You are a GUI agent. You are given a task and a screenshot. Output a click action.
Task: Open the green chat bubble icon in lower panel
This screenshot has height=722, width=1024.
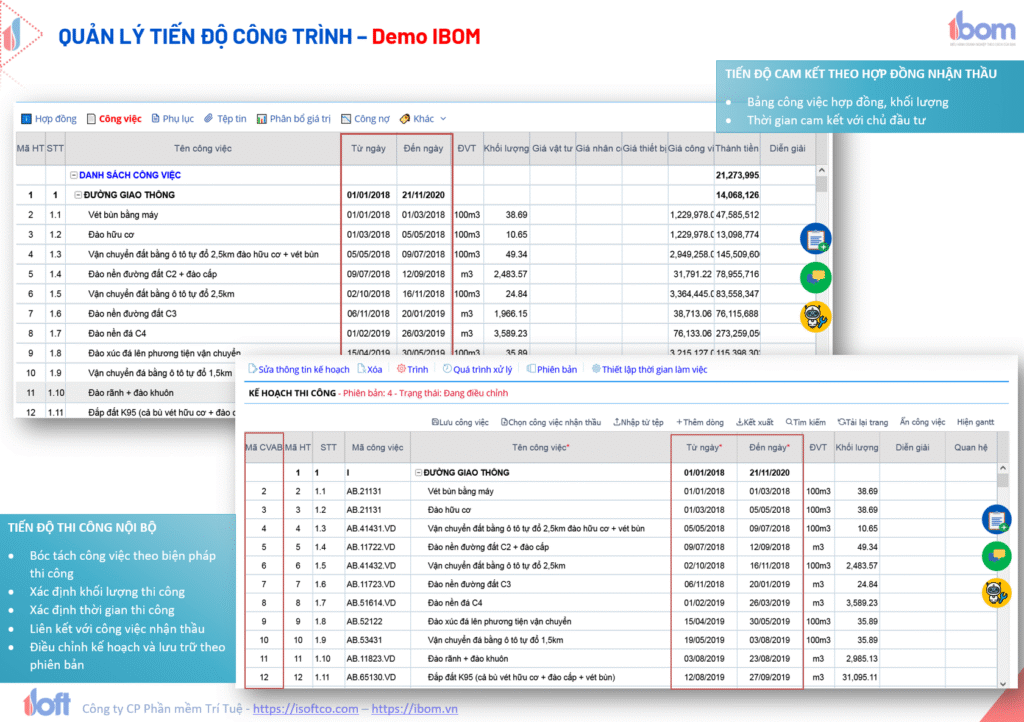(x=997, y=555)
